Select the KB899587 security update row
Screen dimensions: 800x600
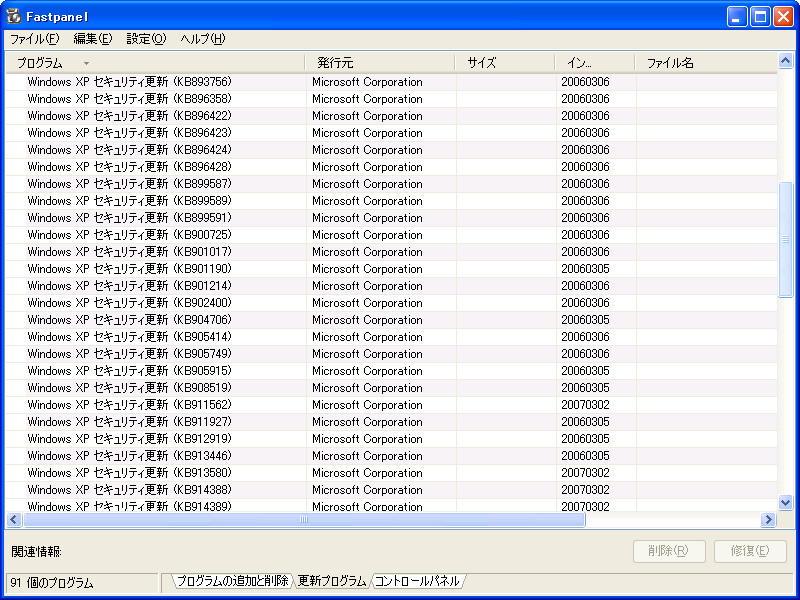coord(391,184)
